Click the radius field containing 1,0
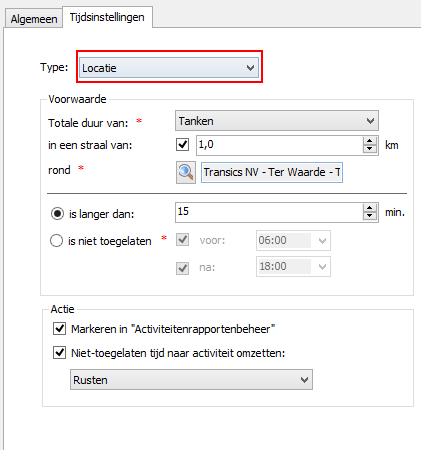Viewport: 421px width, 450px height. point(280,145)
